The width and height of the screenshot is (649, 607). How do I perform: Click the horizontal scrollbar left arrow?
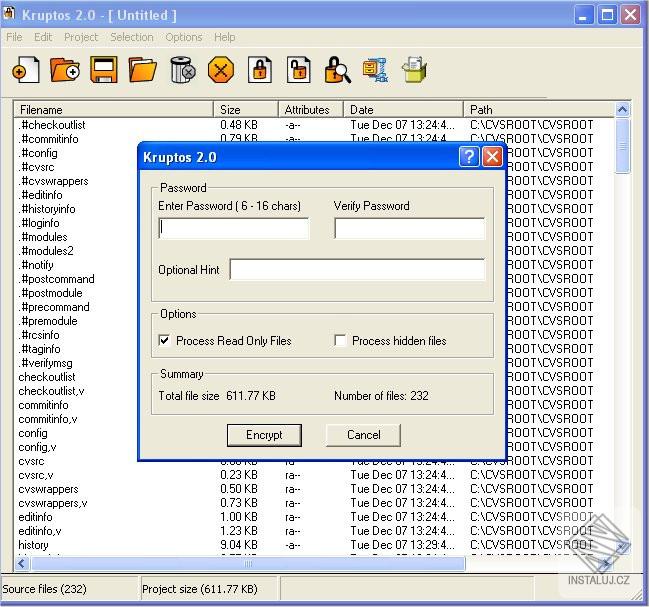[x=22, y=563]
